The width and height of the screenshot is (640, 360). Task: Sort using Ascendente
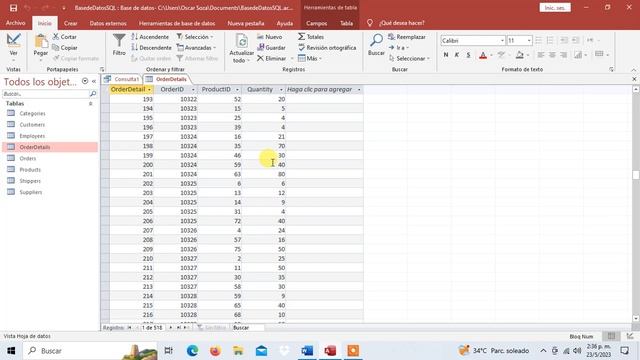[150, 37]
